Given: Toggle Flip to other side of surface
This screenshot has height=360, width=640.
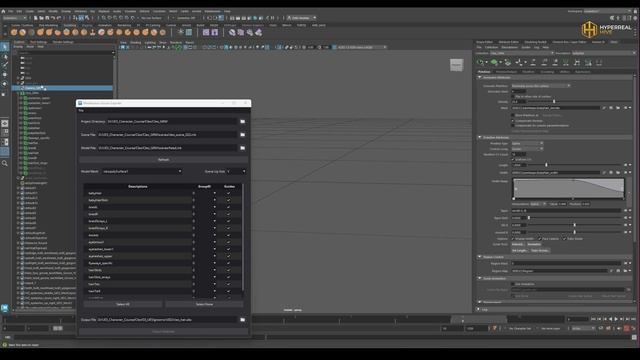Looking at the screenshot, I should tap(513, 97).
